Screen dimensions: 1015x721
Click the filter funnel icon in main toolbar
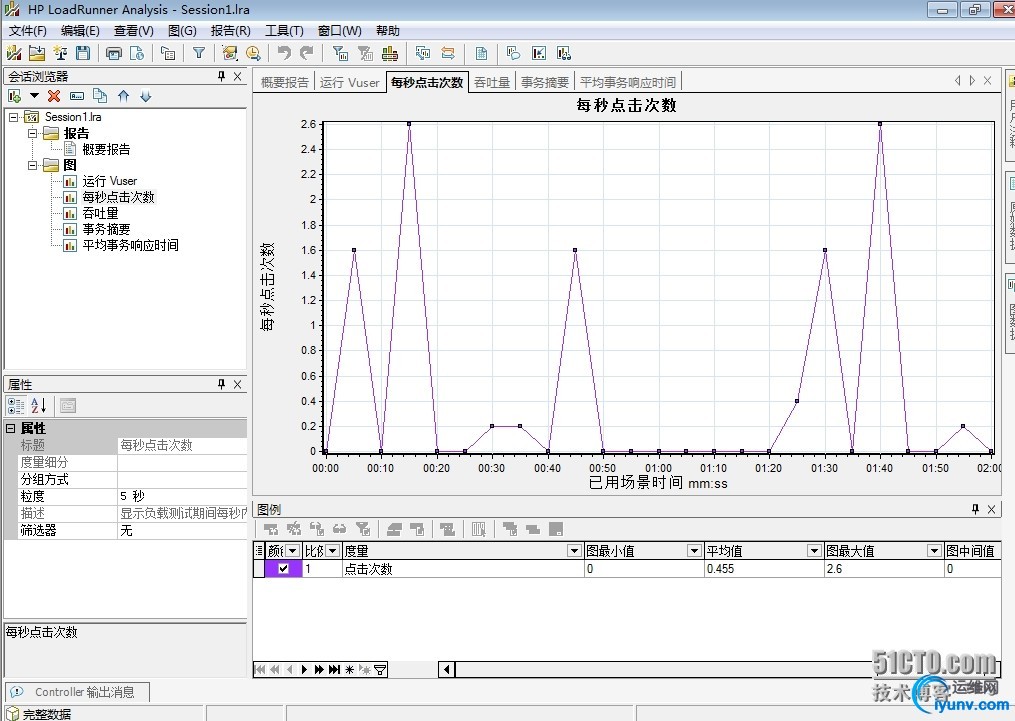(x=198, y=53)
